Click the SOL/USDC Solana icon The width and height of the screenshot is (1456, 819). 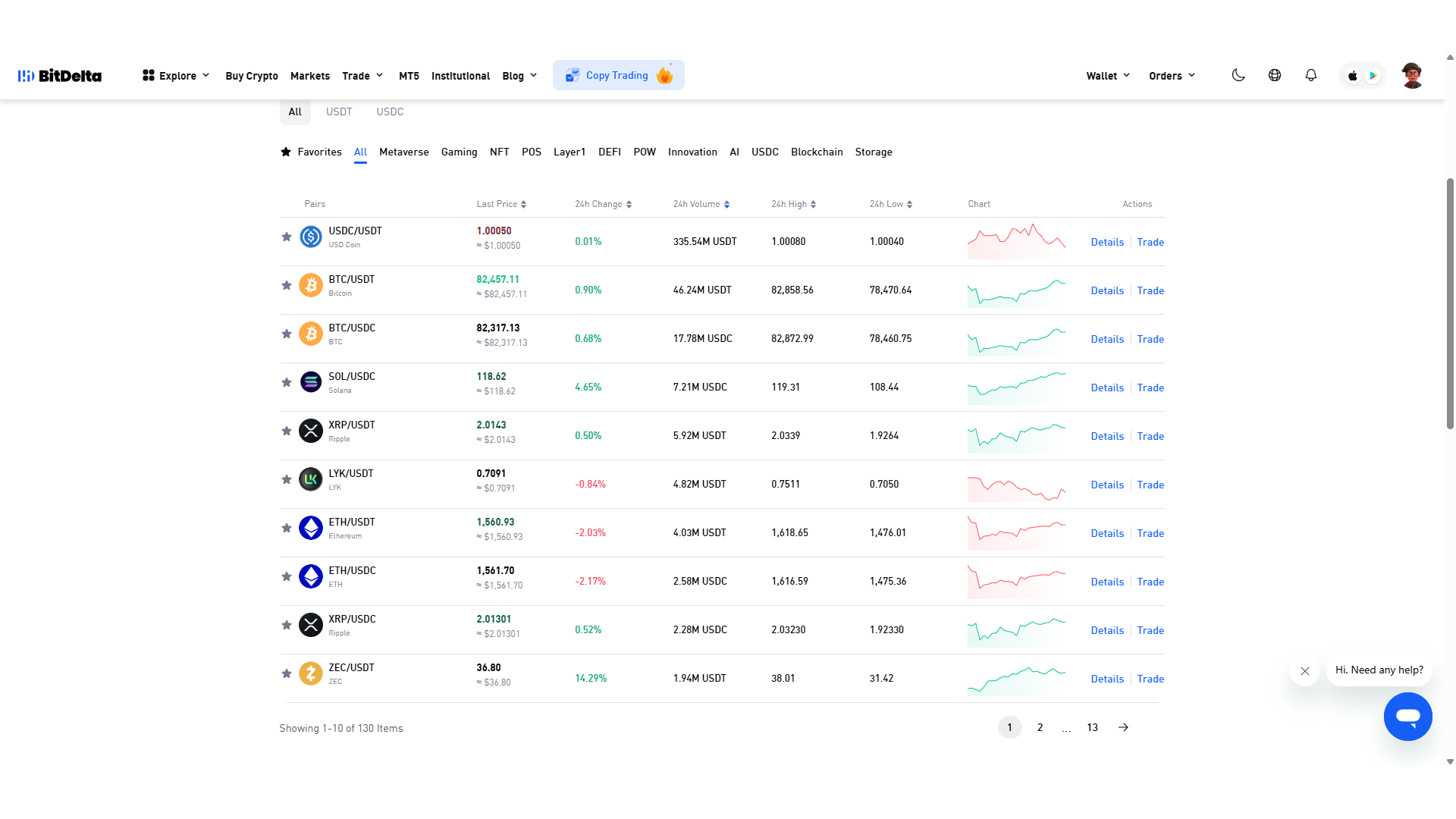pos(311,382)
